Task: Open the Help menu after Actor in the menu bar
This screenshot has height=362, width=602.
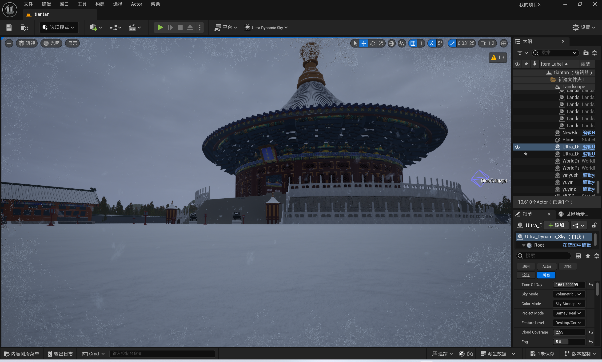Action: (x=155, y=4)
